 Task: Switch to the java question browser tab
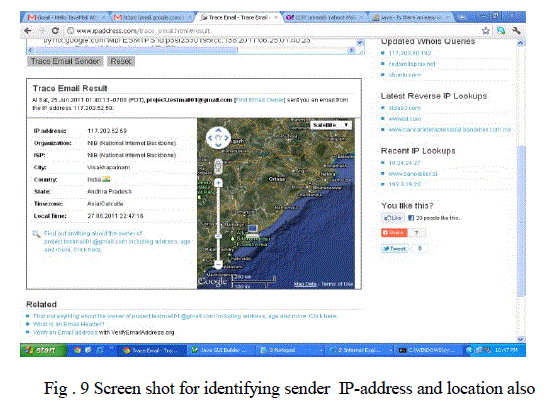click(410, 17)
